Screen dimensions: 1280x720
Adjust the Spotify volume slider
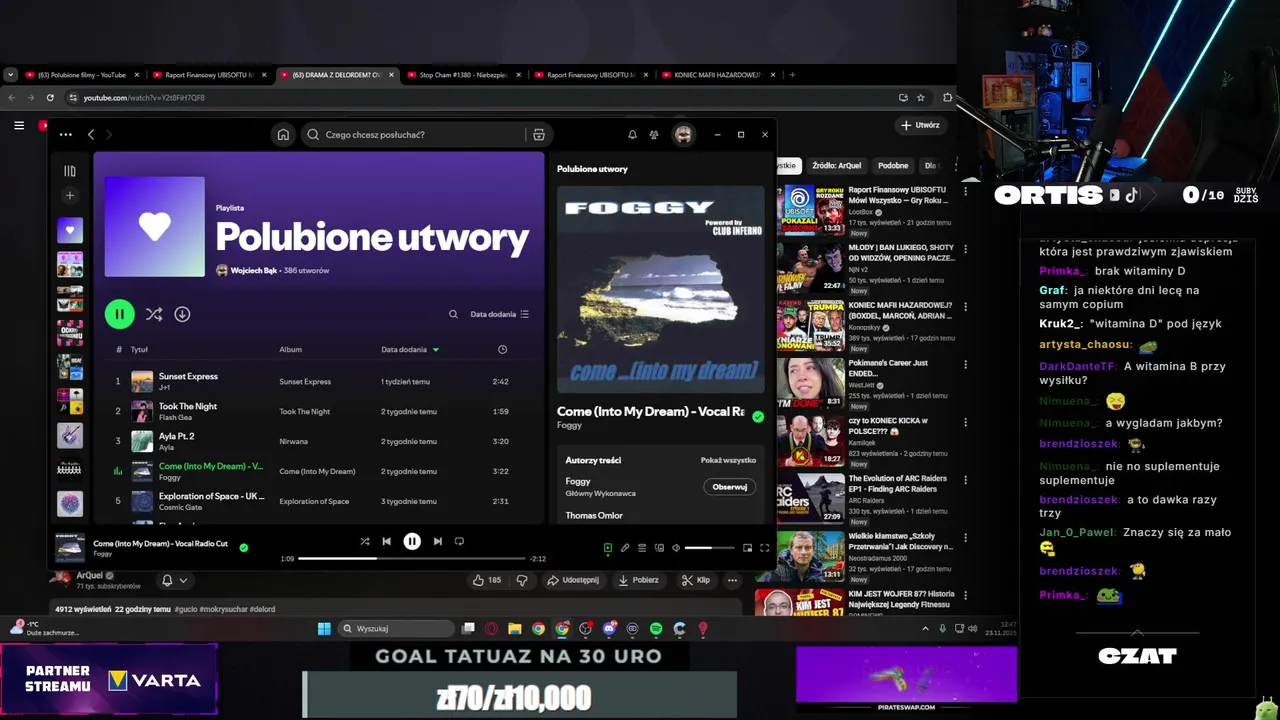[x=711, y=548]
